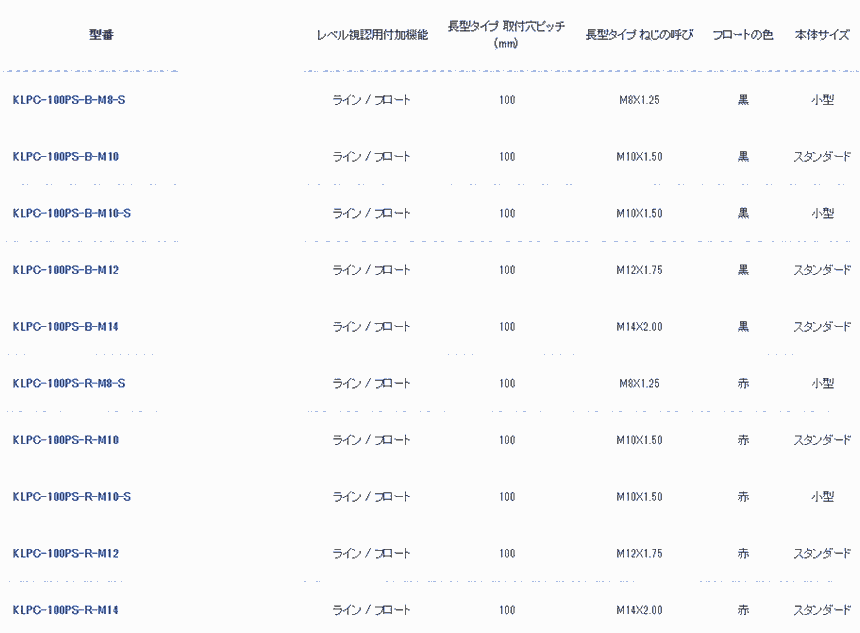The width and height of the screenshot is (860, 633).
Task: Open part number KLPC-100PS-B-M12 link
Action: pos(66,270)
